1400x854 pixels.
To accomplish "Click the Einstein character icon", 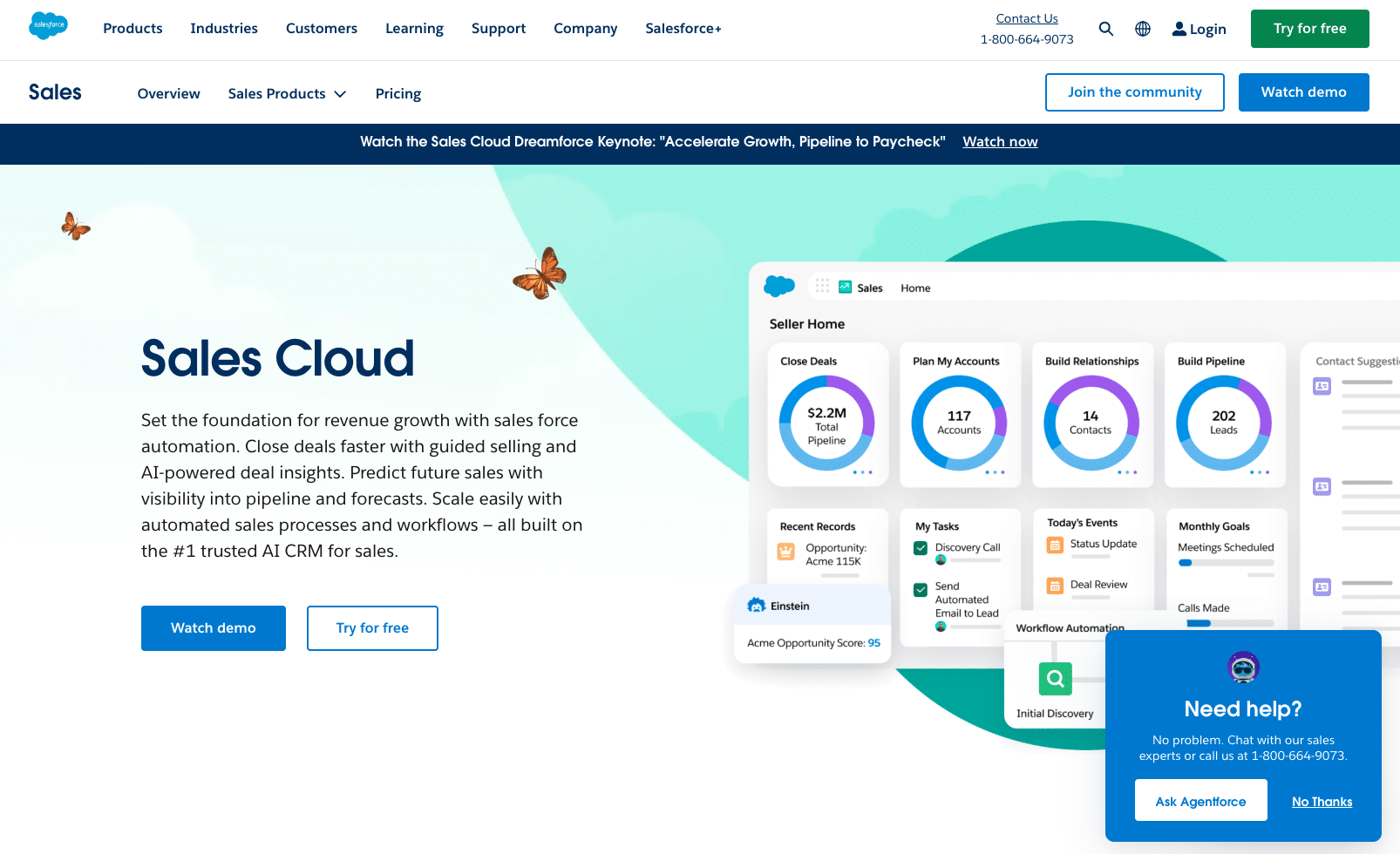I will tap(757, 606).
